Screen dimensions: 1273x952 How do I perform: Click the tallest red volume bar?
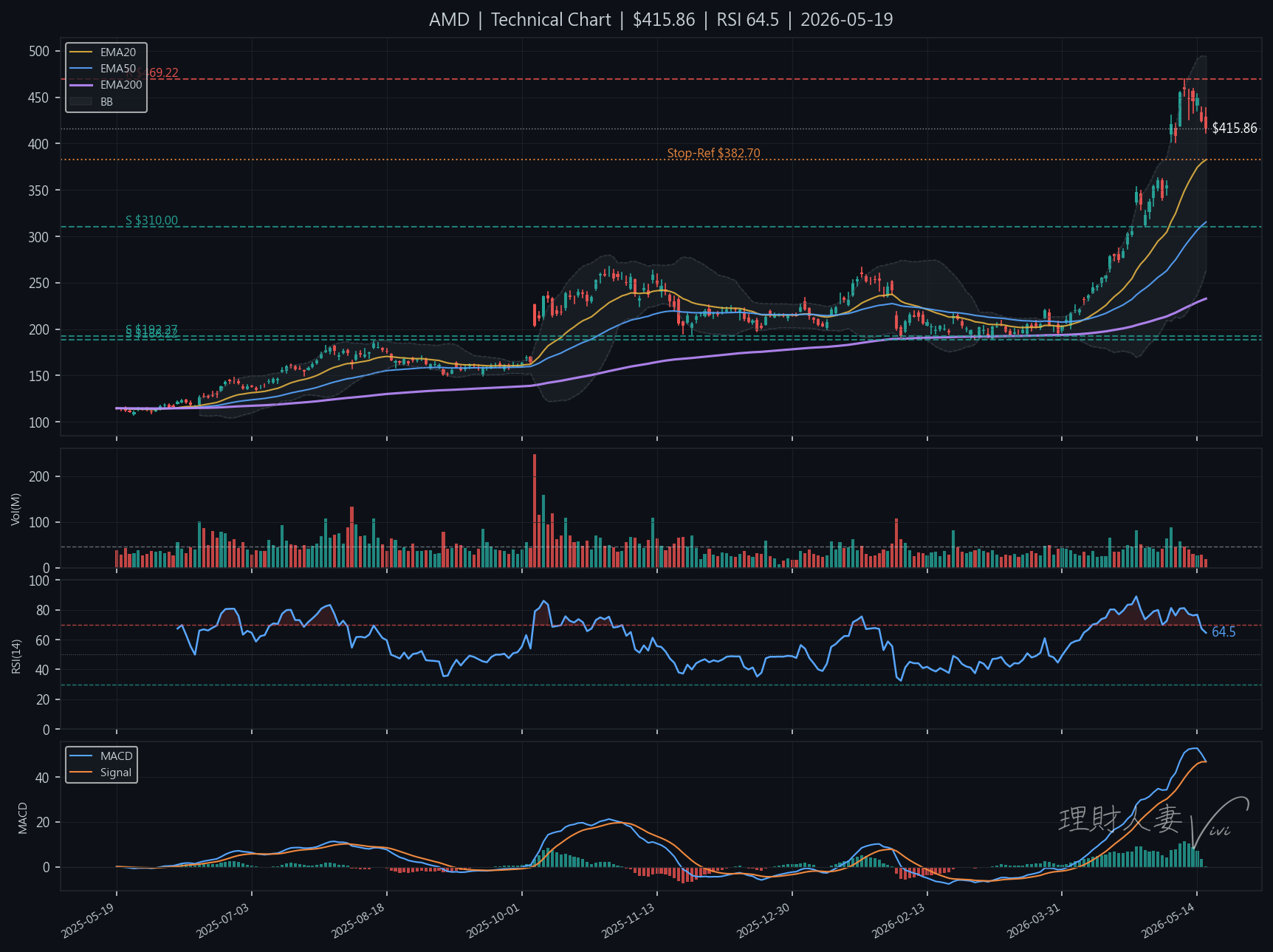click(x=535, y=511)
